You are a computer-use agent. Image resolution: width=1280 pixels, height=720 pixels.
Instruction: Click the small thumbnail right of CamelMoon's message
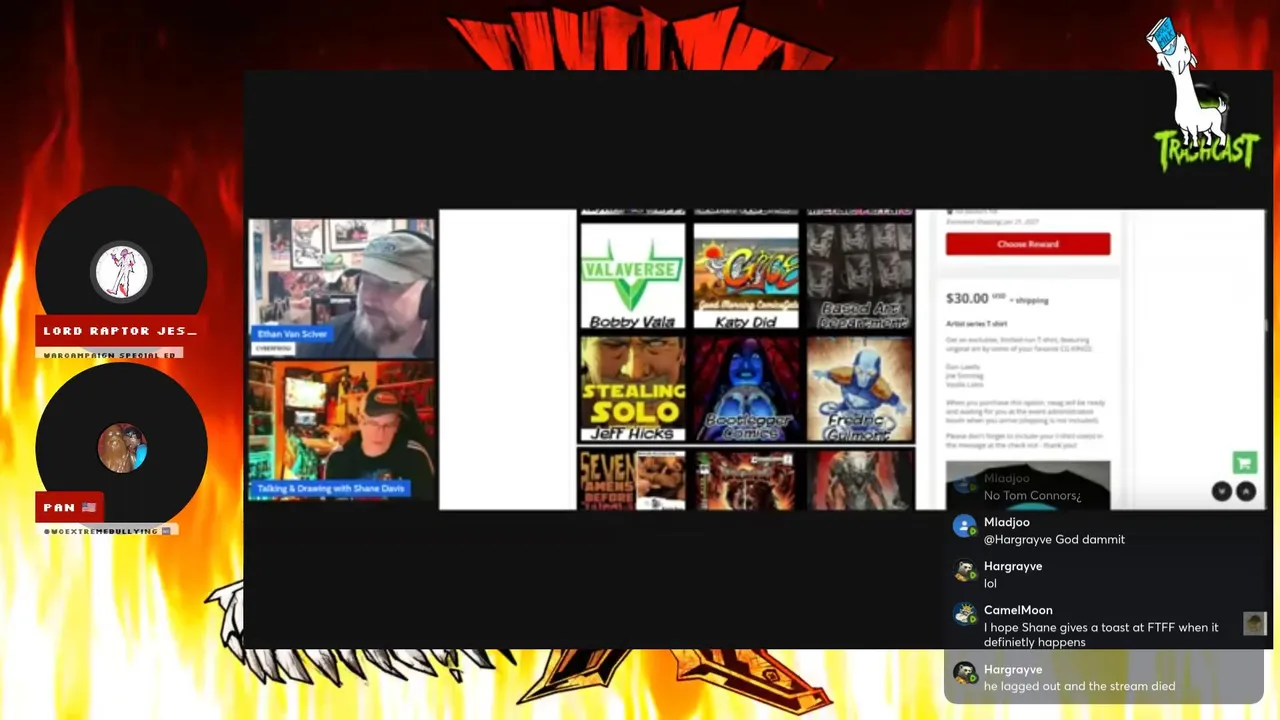pyautogui.click(x=1254, y=624)
